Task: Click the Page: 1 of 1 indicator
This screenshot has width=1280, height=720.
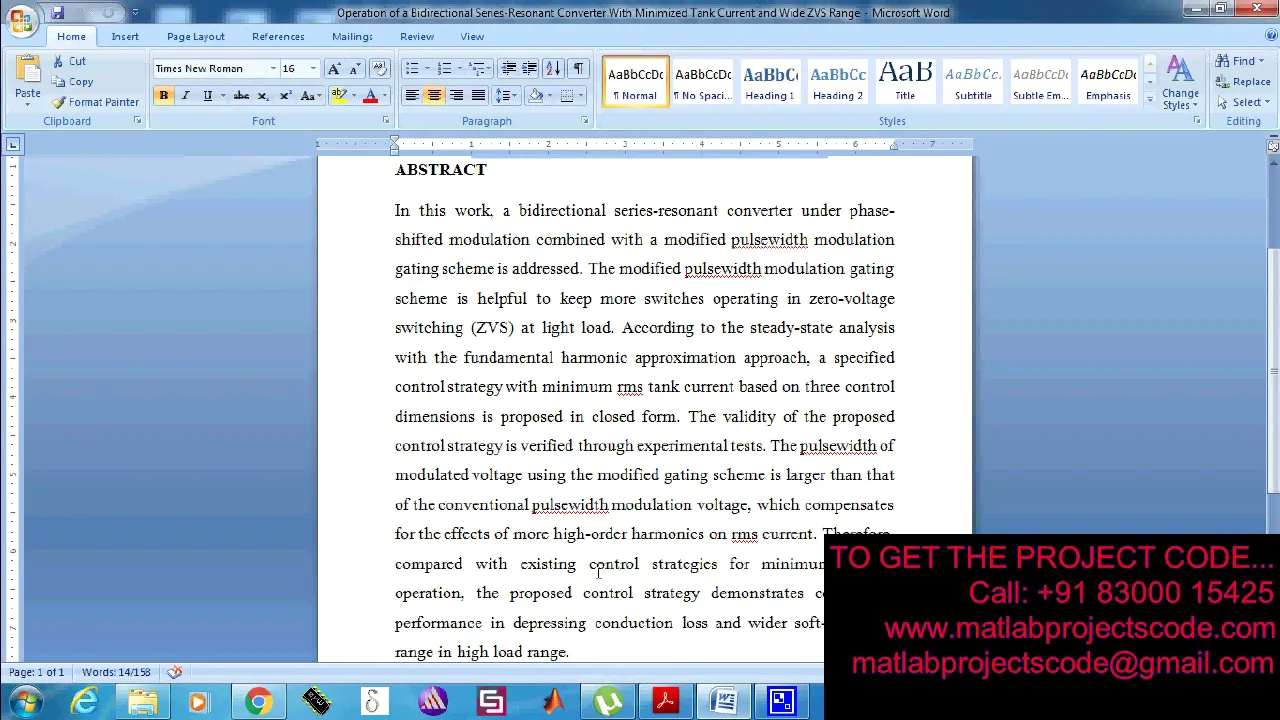Action: click(36, 672)
